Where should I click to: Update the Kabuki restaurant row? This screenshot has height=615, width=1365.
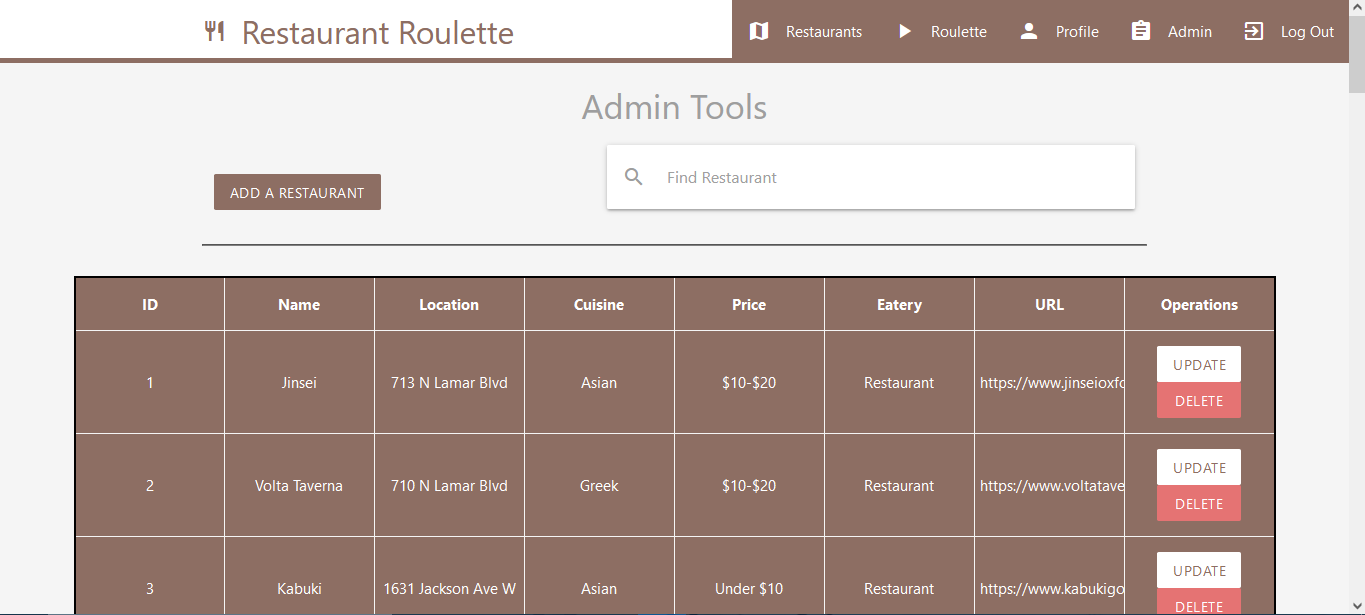tap(1199, 570)
